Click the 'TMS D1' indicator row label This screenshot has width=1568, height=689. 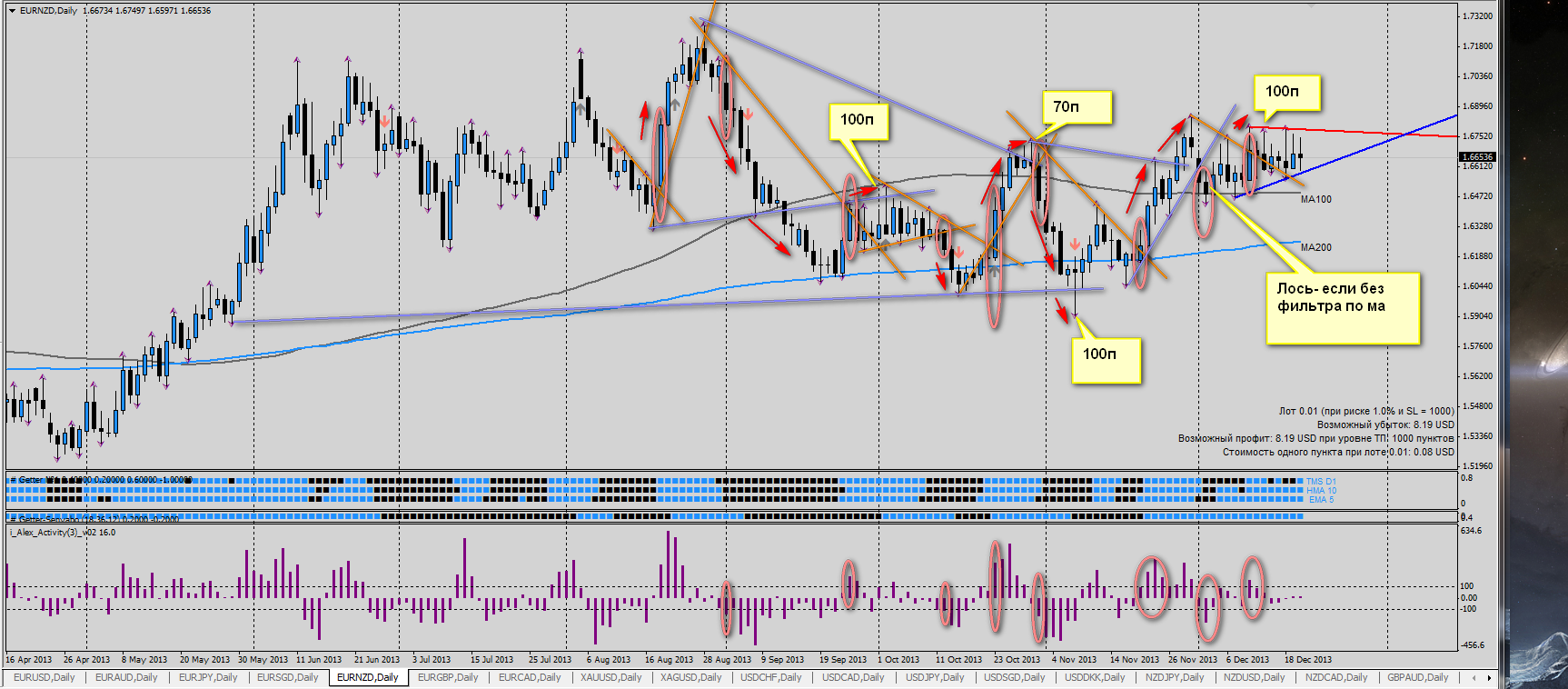(x=1322, y=482)
